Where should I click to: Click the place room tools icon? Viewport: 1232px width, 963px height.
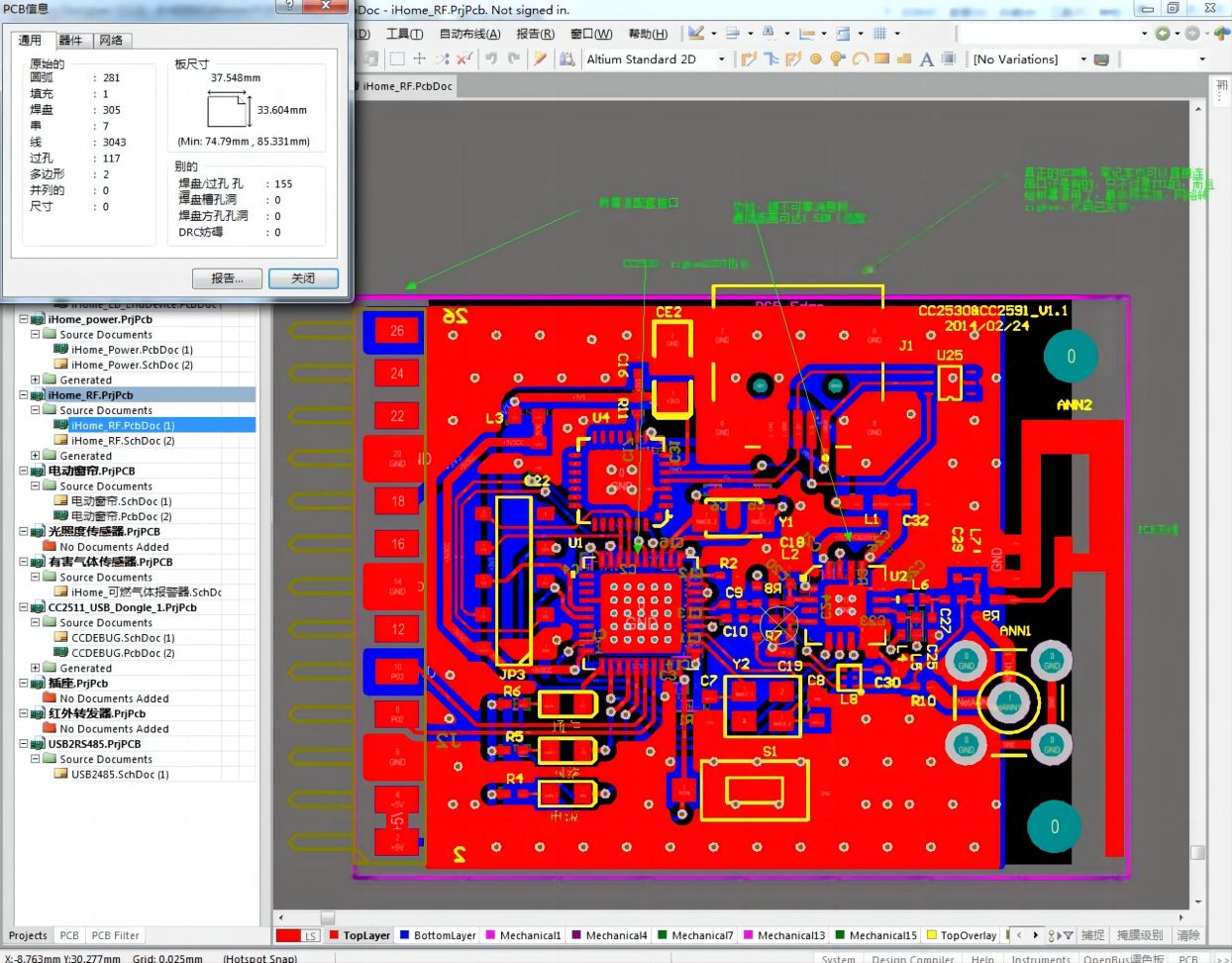pyautogui.click(x=843, y=33)
